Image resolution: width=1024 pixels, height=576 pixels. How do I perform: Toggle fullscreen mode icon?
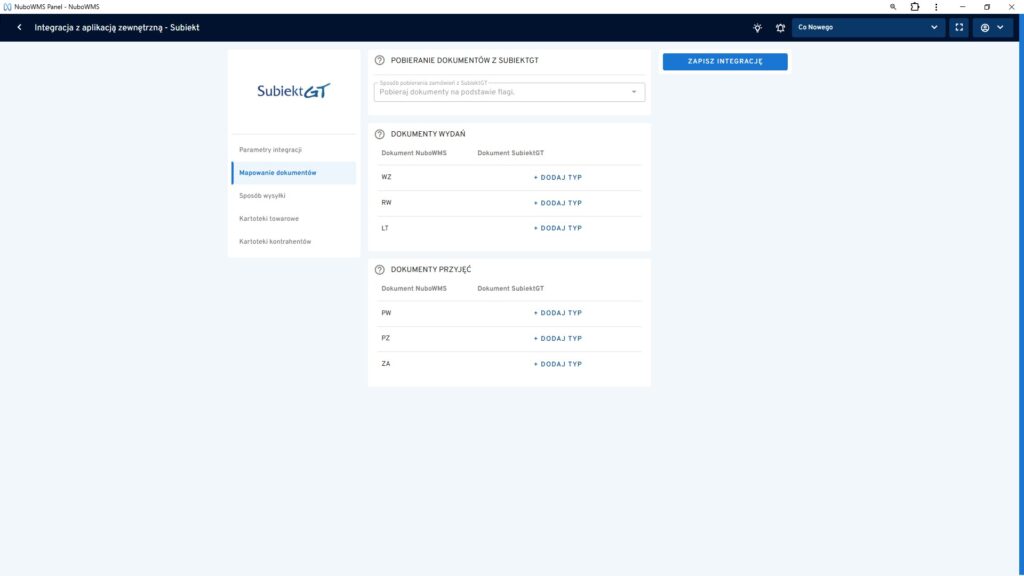click(959, 28)
